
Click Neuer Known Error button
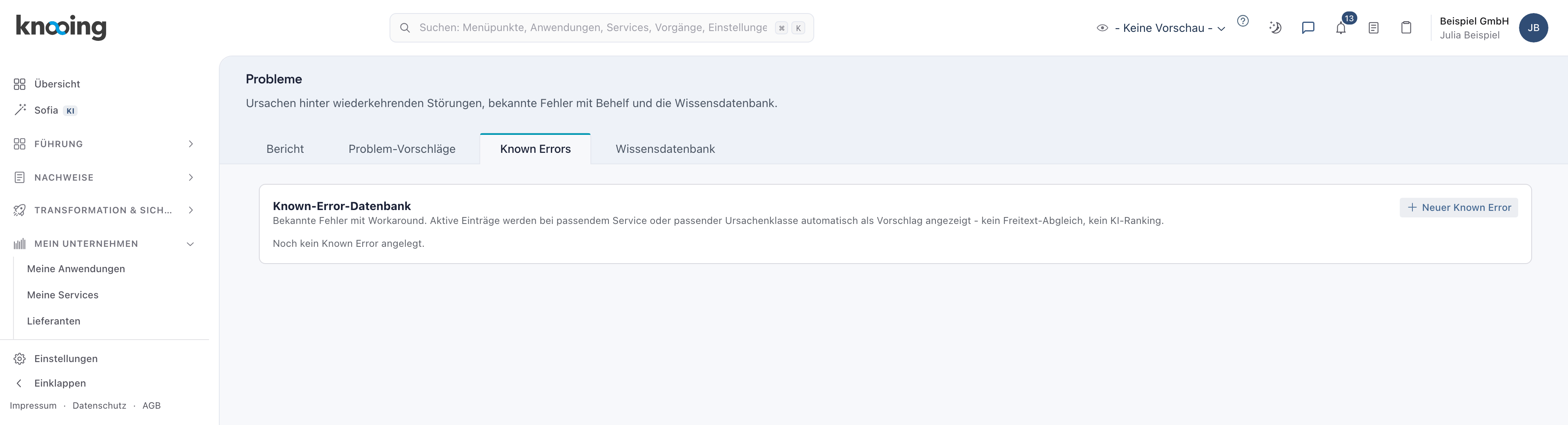[1459, 208]
